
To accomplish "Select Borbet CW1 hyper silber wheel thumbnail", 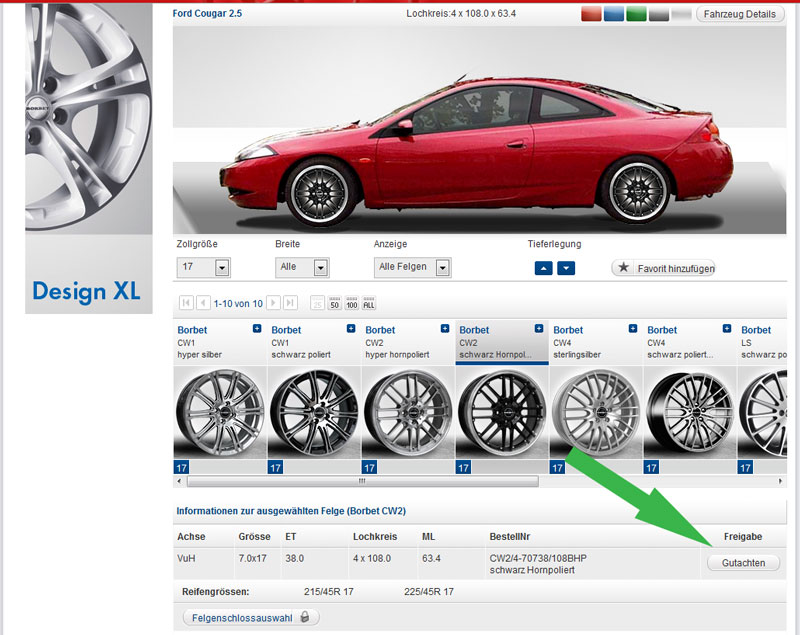I will tap(220, 413).
